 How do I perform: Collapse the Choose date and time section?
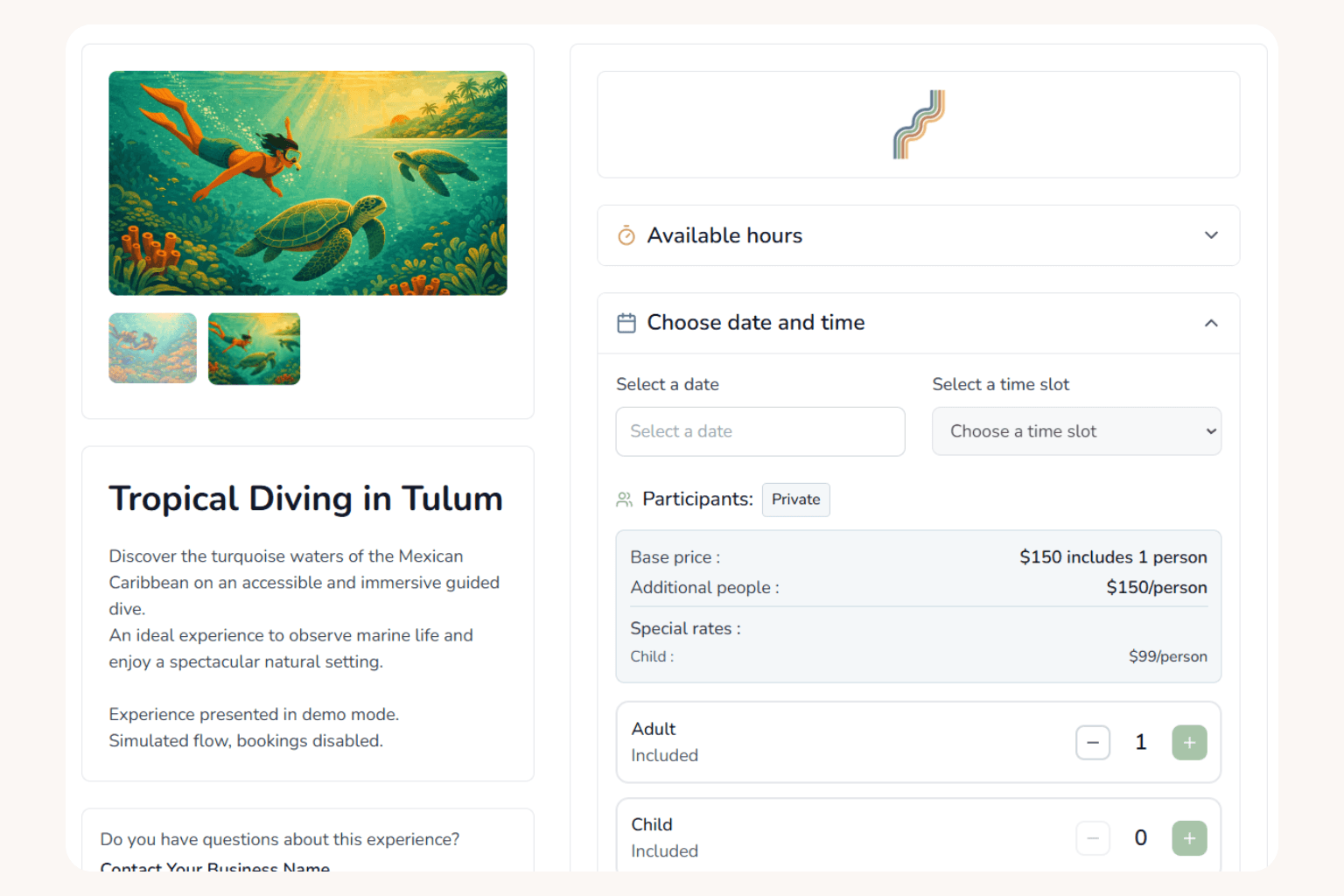pos(1211,323)
